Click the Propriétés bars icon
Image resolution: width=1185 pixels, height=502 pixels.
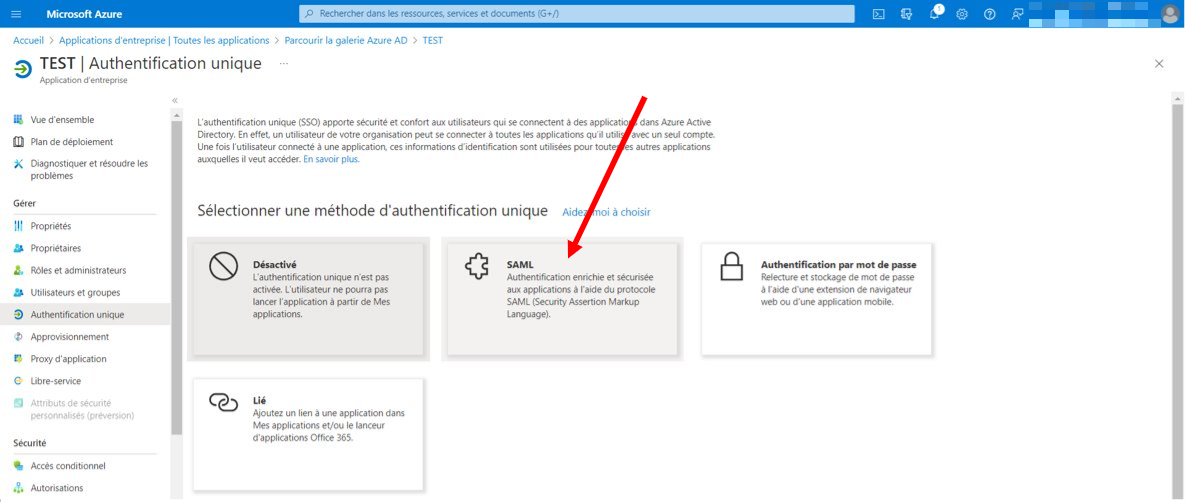click(x=19, y=226)
